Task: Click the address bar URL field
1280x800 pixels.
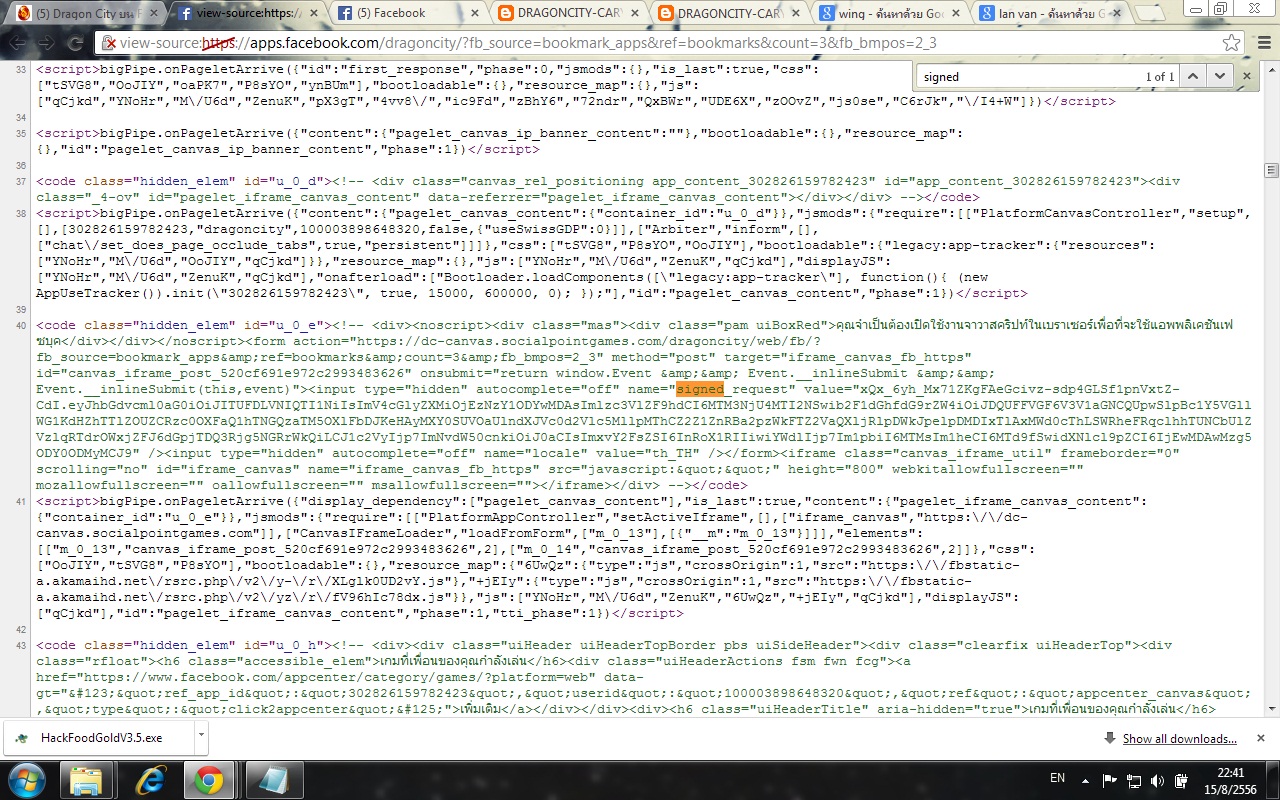Action: (670, 44)
